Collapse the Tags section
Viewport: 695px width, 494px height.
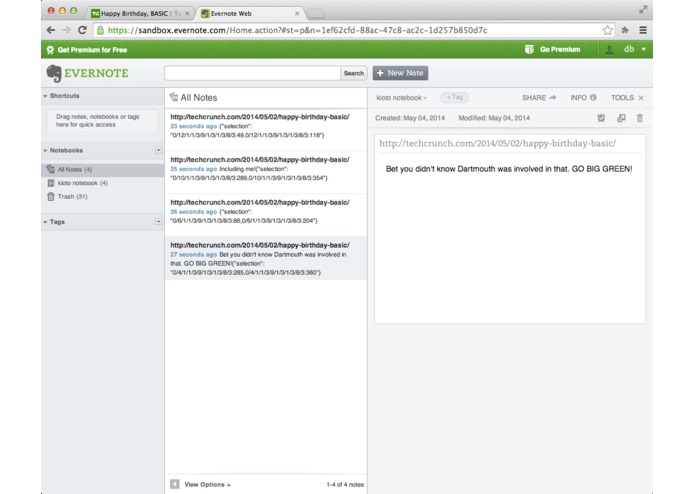pyautogui.click(x=45, y=222)
